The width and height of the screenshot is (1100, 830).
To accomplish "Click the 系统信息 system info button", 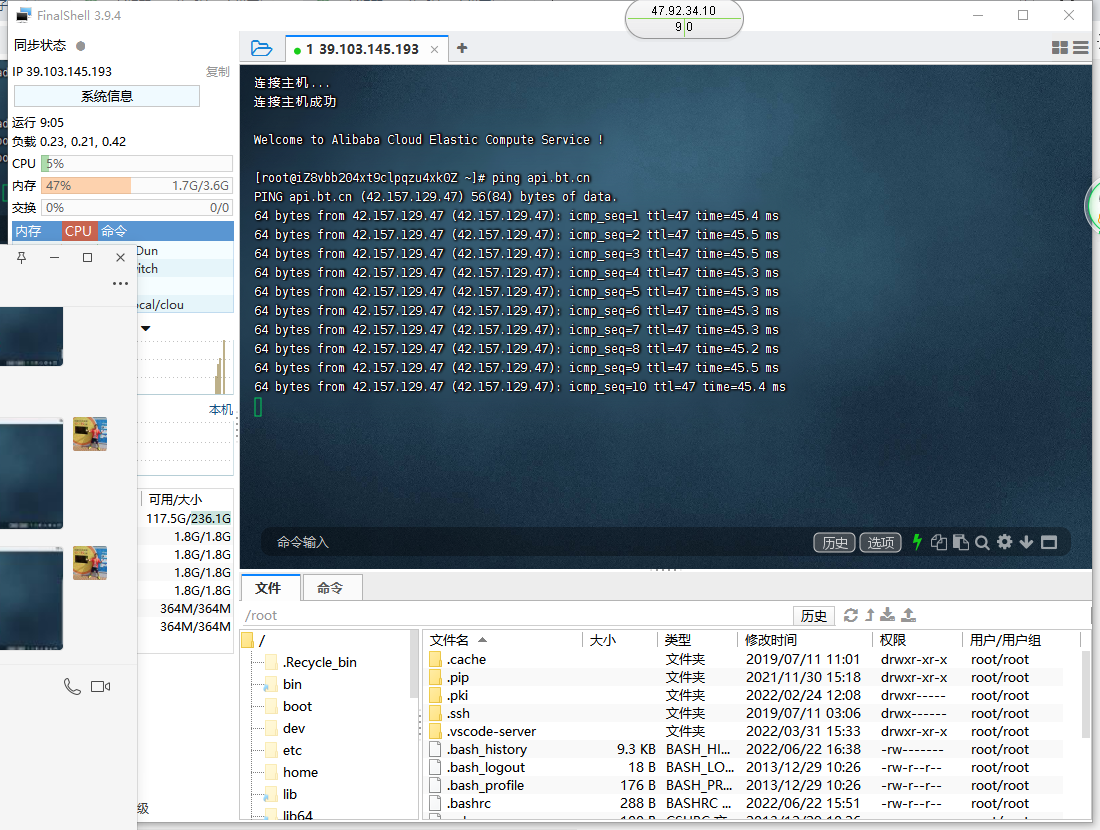I will 107,96.
